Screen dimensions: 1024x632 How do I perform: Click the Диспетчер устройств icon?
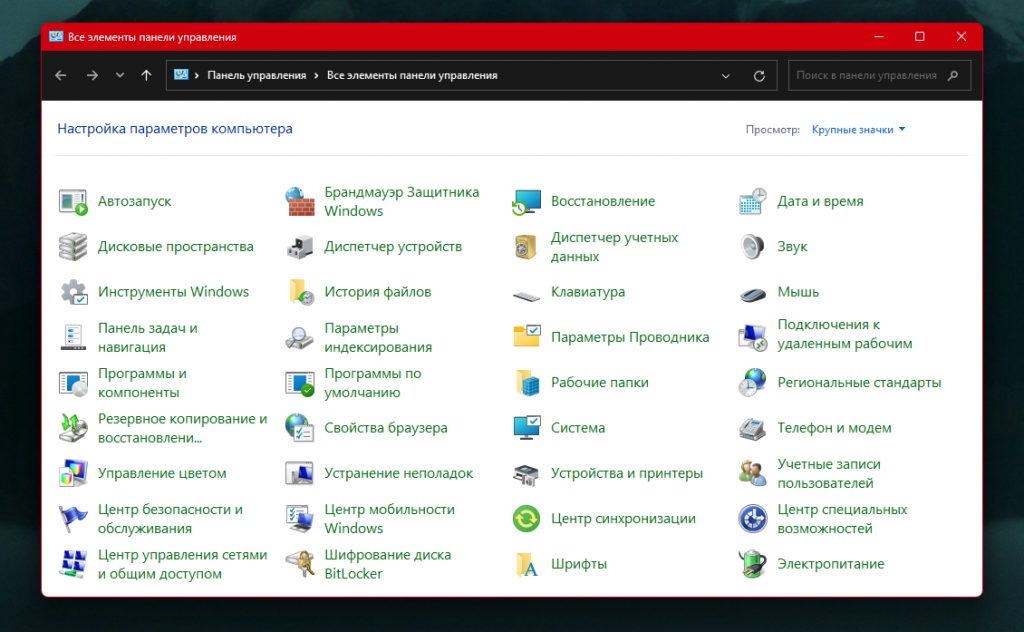300,247
